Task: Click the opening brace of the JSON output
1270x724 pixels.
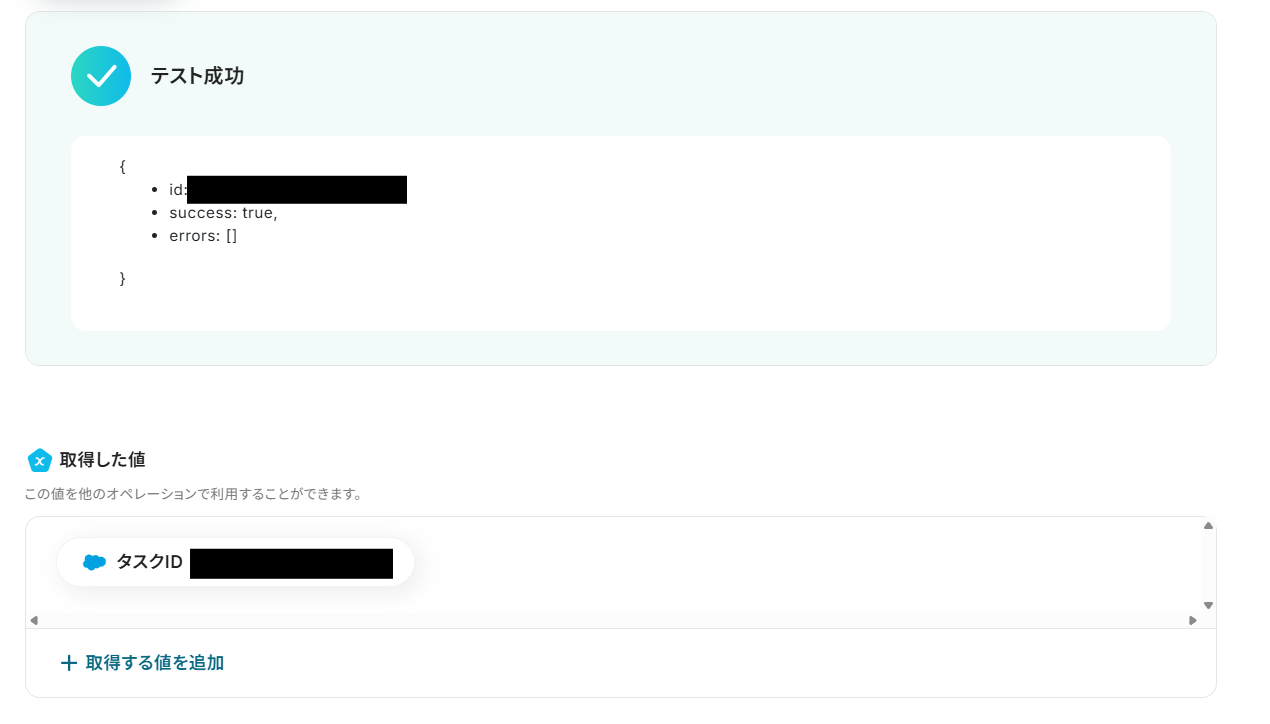Action: point(122,166)
